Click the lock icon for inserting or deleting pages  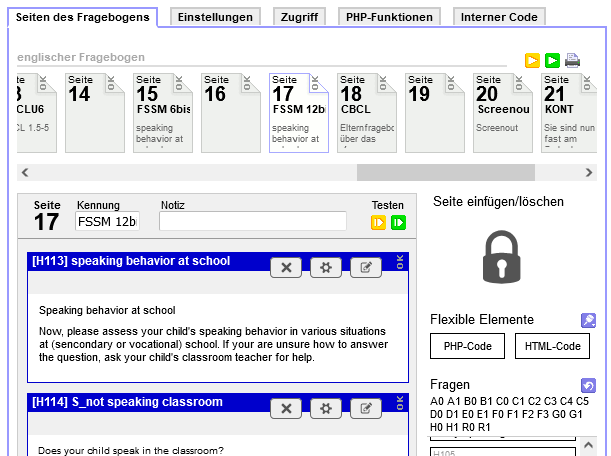click(502, 257)
